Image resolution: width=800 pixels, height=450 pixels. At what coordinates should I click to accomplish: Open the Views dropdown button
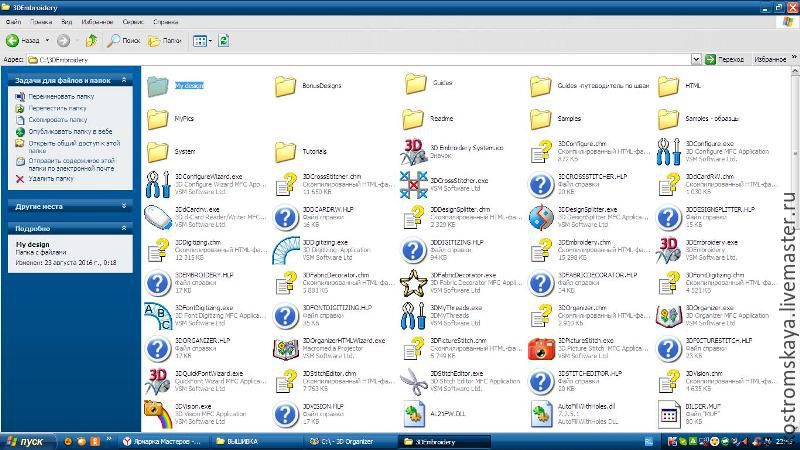pyautogui.click(x=202, y=40)
